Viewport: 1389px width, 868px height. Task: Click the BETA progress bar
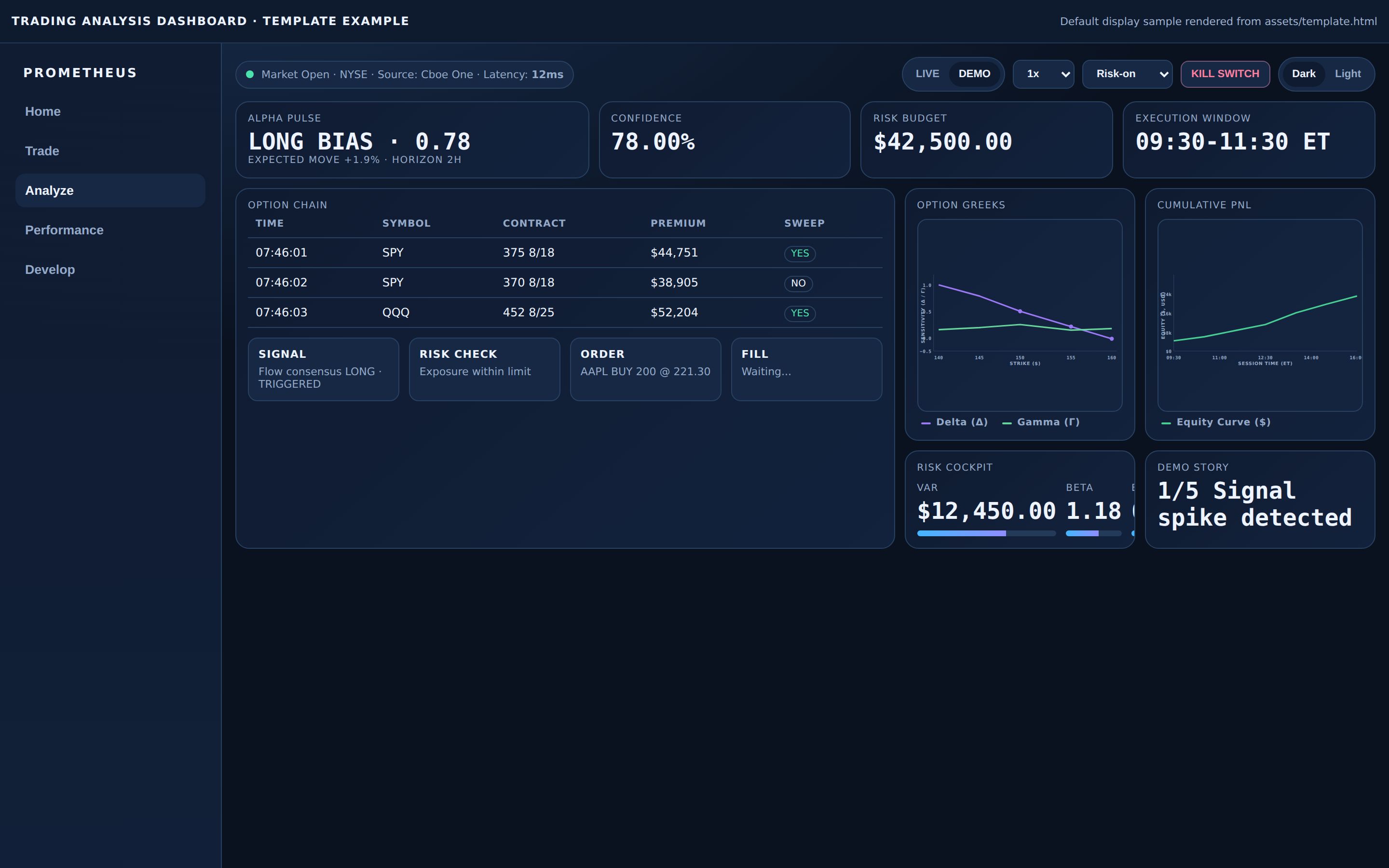pyautogui.click(x=1093, y=533)
